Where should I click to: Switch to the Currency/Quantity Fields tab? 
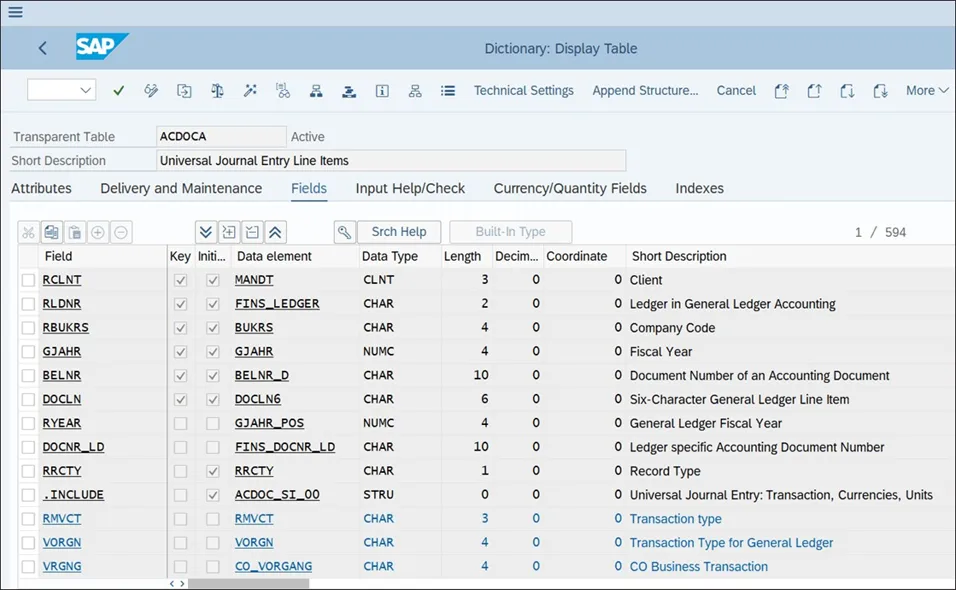[570, 188]
